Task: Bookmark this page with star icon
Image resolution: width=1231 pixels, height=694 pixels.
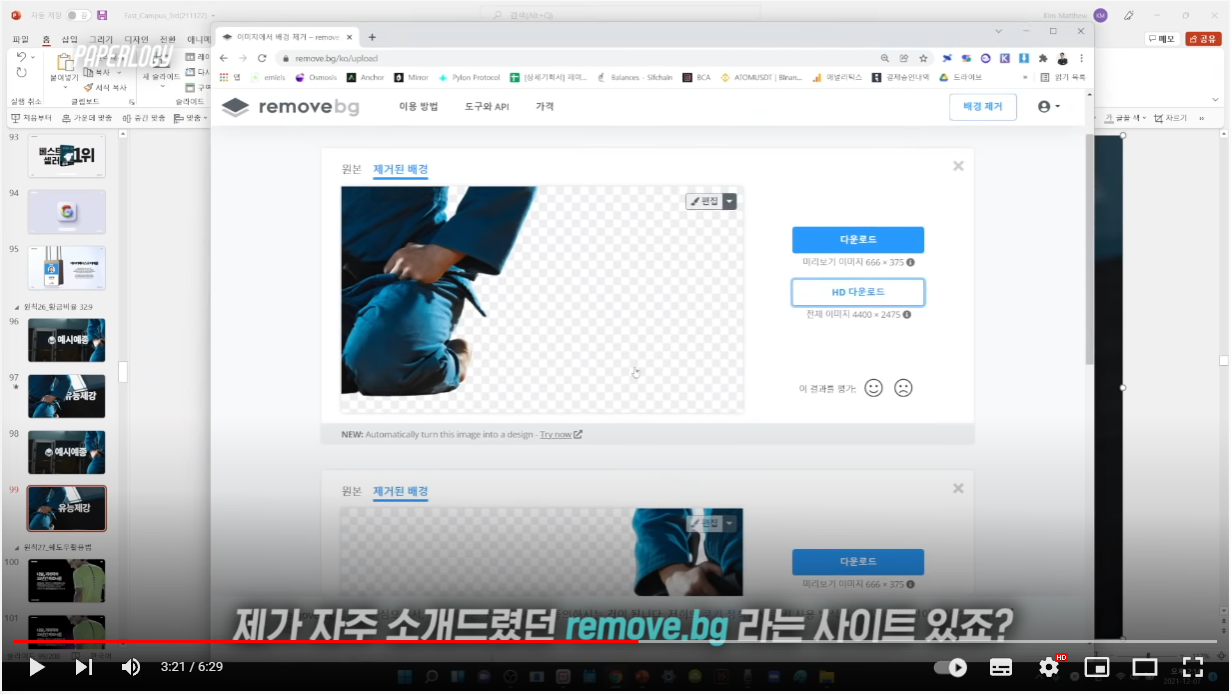Action: (923, 58)
